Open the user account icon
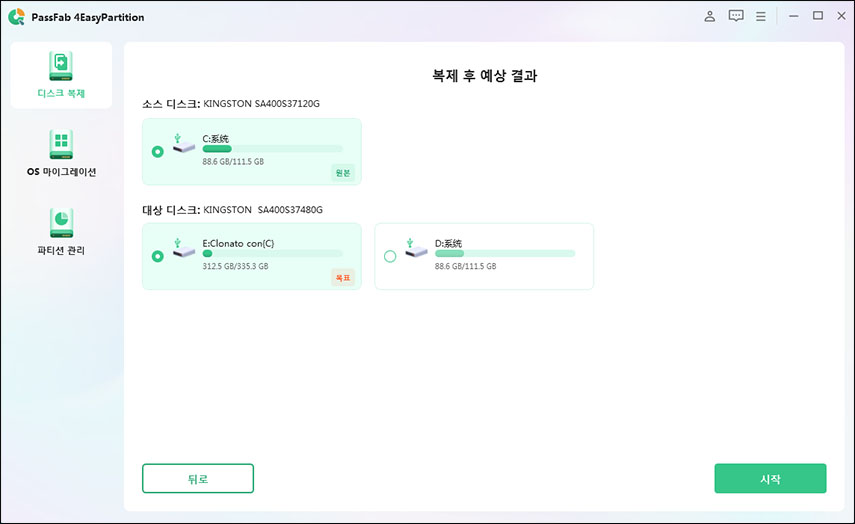 point(709,16)
